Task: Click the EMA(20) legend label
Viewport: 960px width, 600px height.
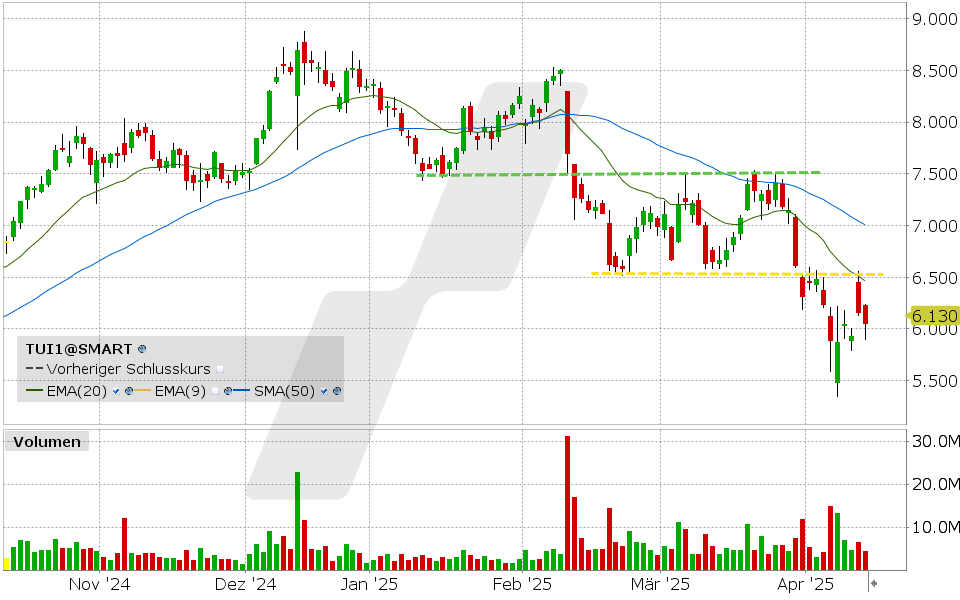Action: click(x=77, y=391)
